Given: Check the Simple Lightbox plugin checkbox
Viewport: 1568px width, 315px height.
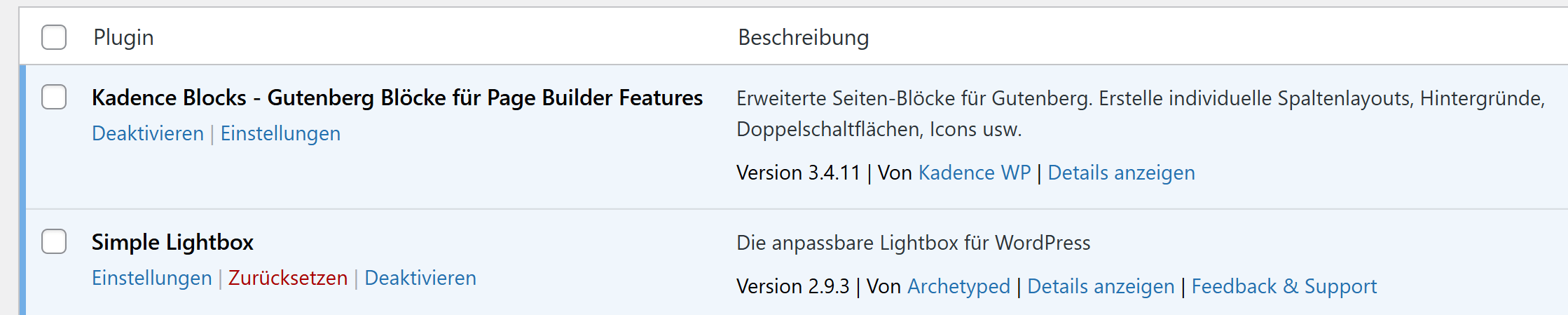Looking at the screenshot, I should [x=54, y=241].
